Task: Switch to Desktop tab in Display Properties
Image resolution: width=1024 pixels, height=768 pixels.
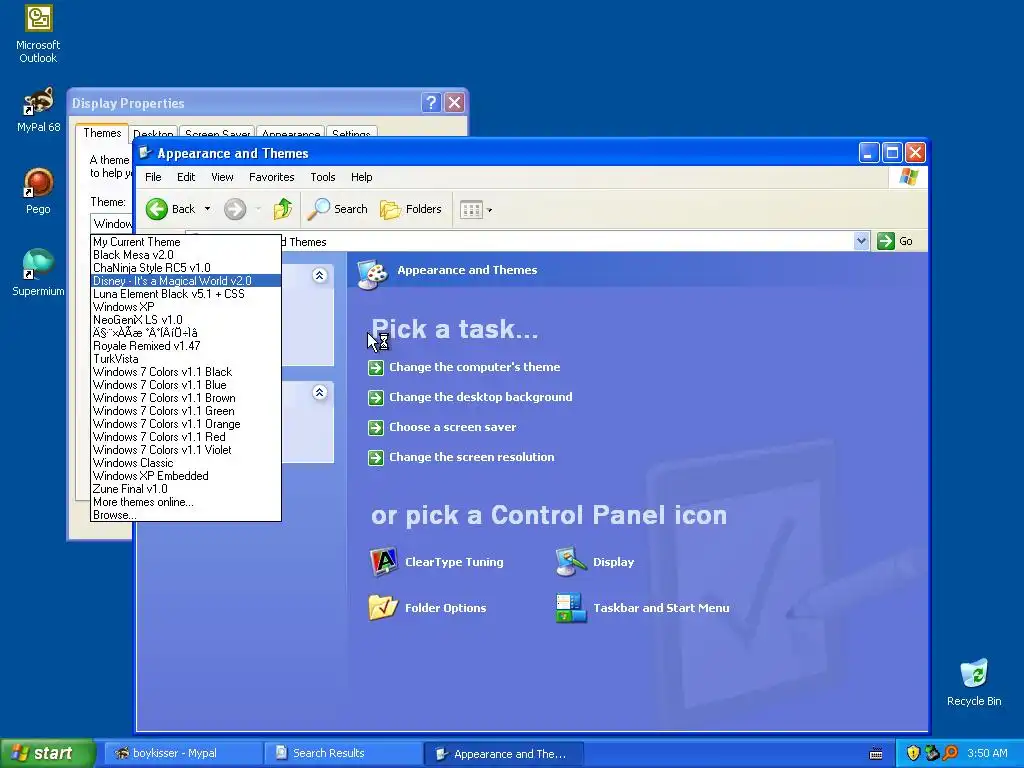Action: [153, 133]
